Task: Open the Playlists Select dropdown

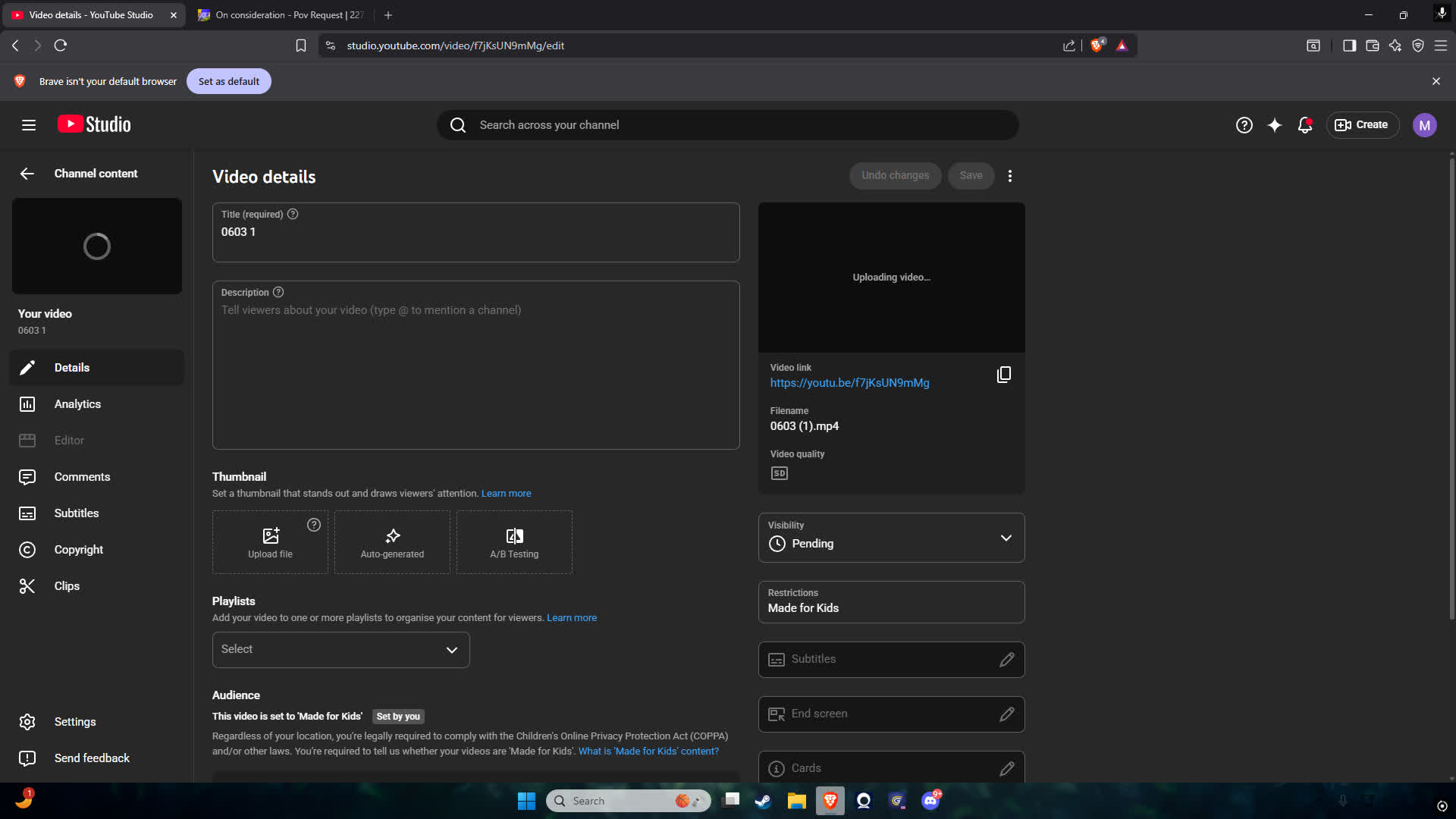Action: pyautogui.click(x=340, y=650)
